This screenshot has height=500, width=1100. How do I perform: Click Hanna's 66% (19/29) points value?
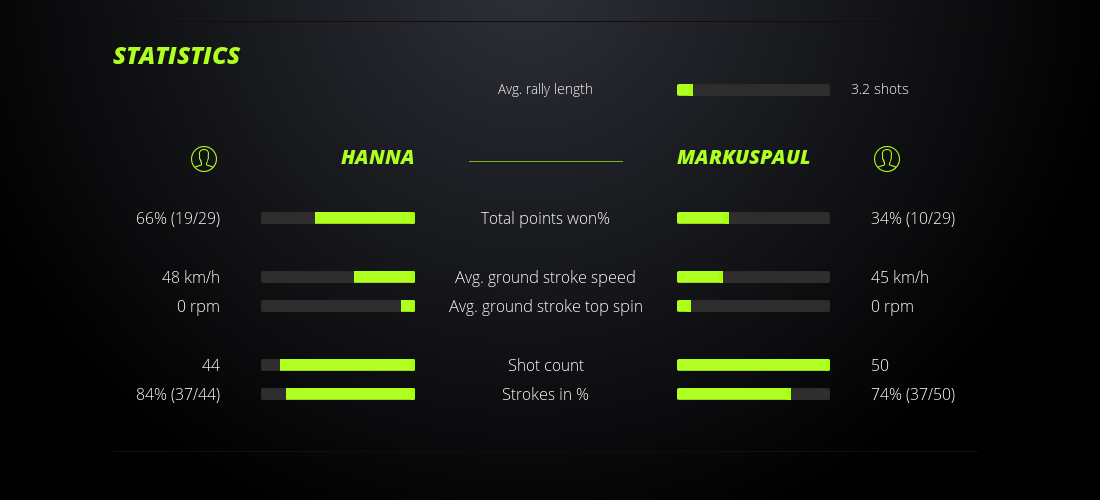tap(178, 218)
